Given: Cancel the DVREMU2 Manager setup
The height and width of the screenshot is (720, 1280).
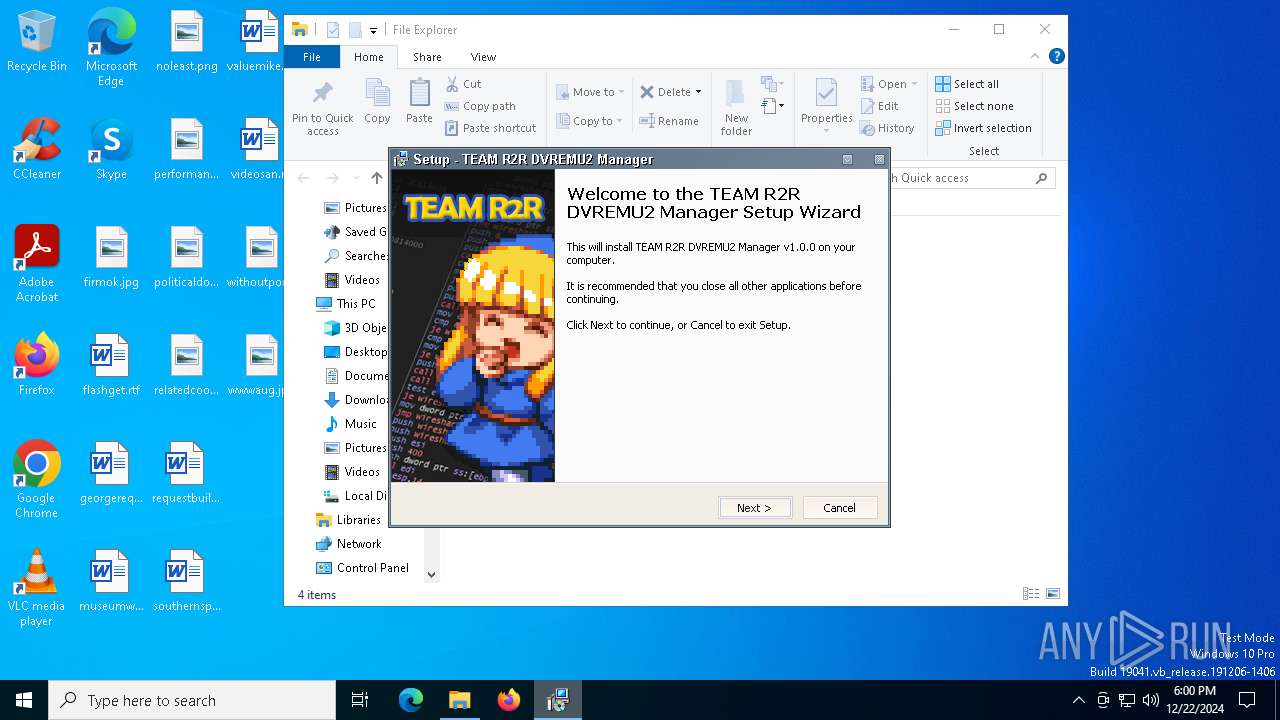Looking at the screenshot, I should point(840,508).
